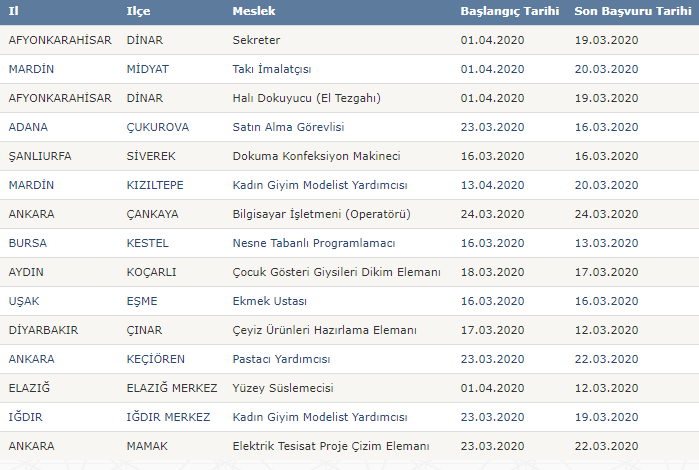Click the 'Meslek' column header

[253, 11]
